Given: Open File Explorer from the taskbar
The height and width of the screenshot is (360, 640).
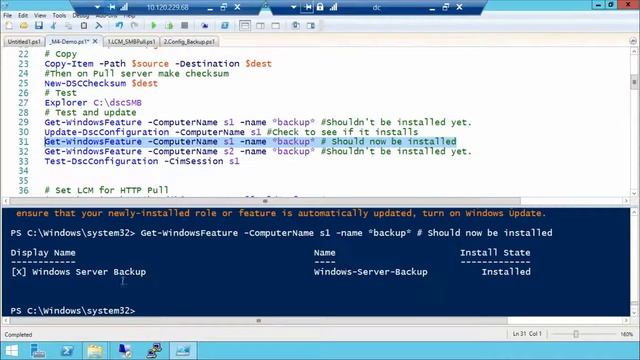Looking at the screenshot, I should point(96,351).
